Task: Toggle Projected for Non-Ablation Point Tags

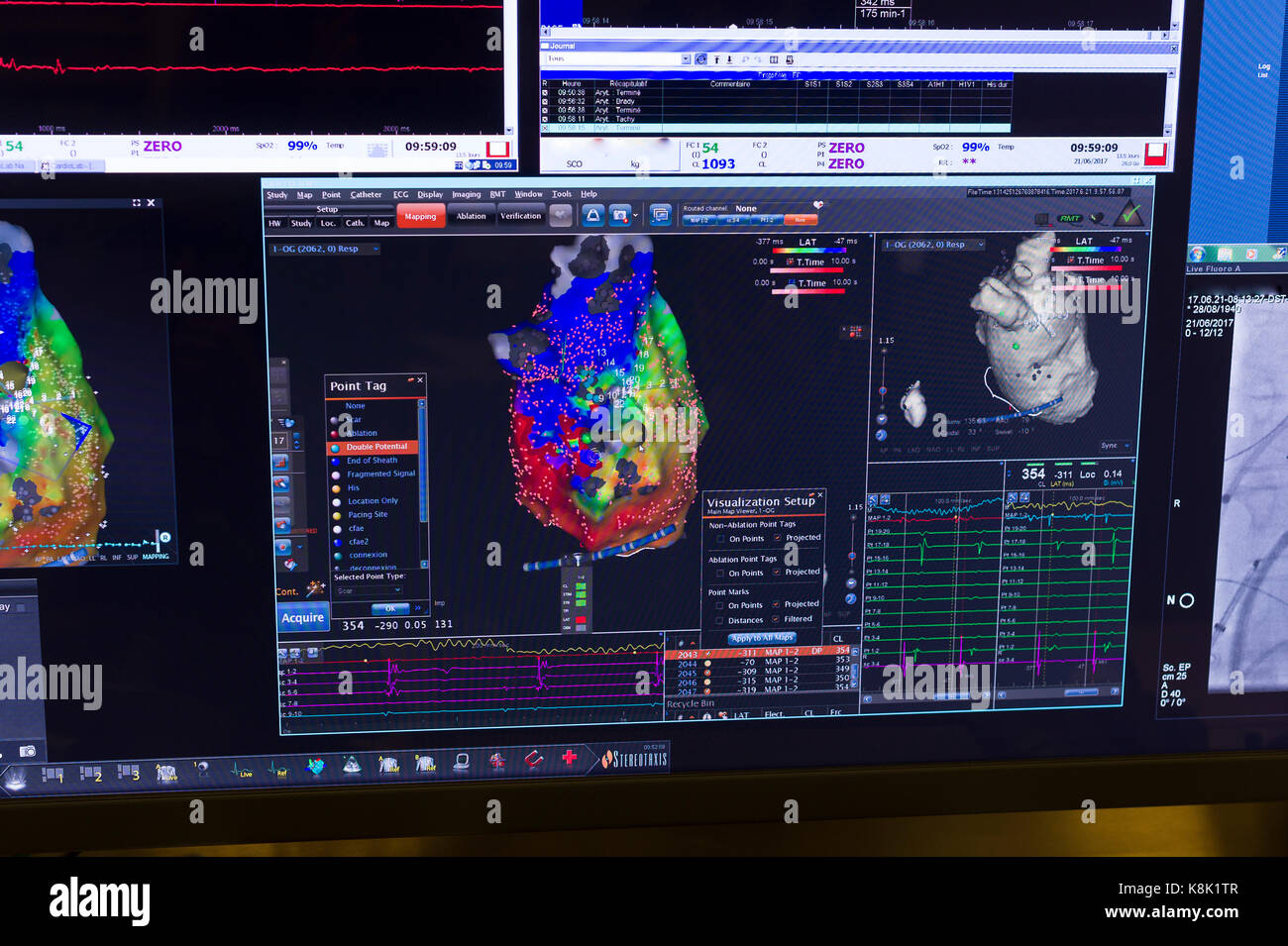Action: pyautogui.click(x=777, y=538)
